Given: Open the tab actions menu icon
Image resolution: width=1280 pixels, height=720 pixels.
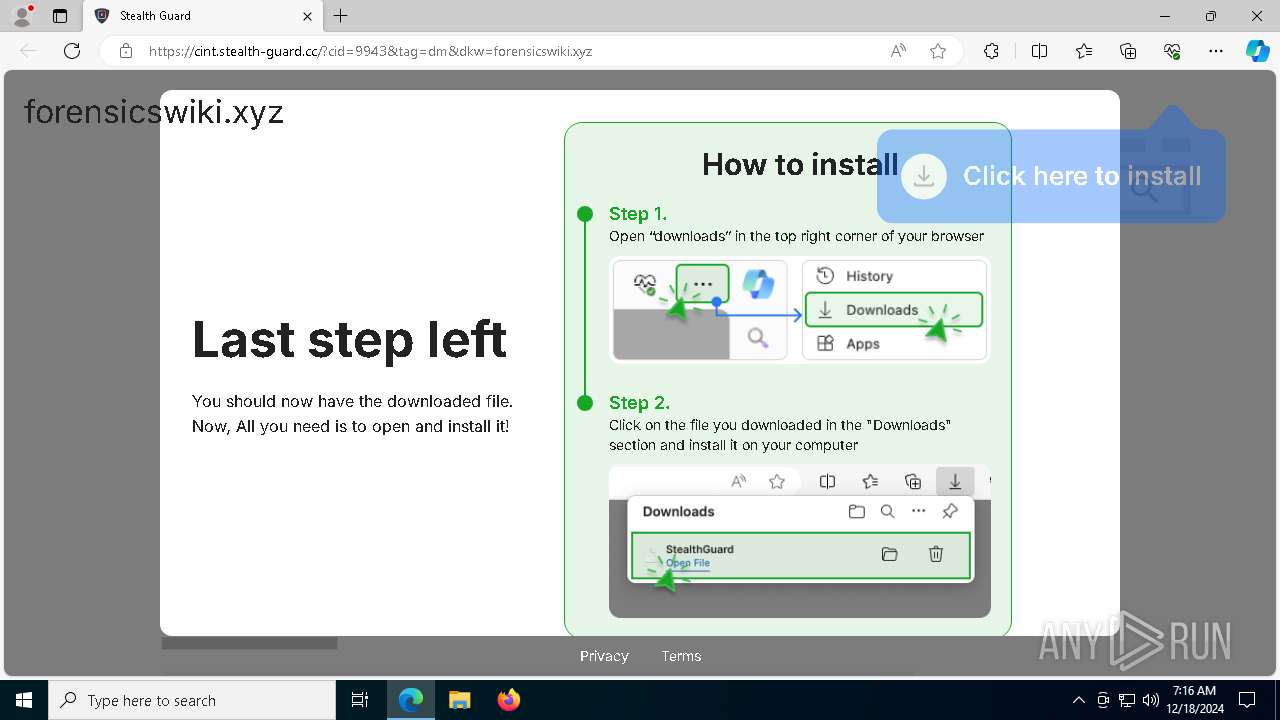Looking at the screenshot, I should (x=60, y=16).
